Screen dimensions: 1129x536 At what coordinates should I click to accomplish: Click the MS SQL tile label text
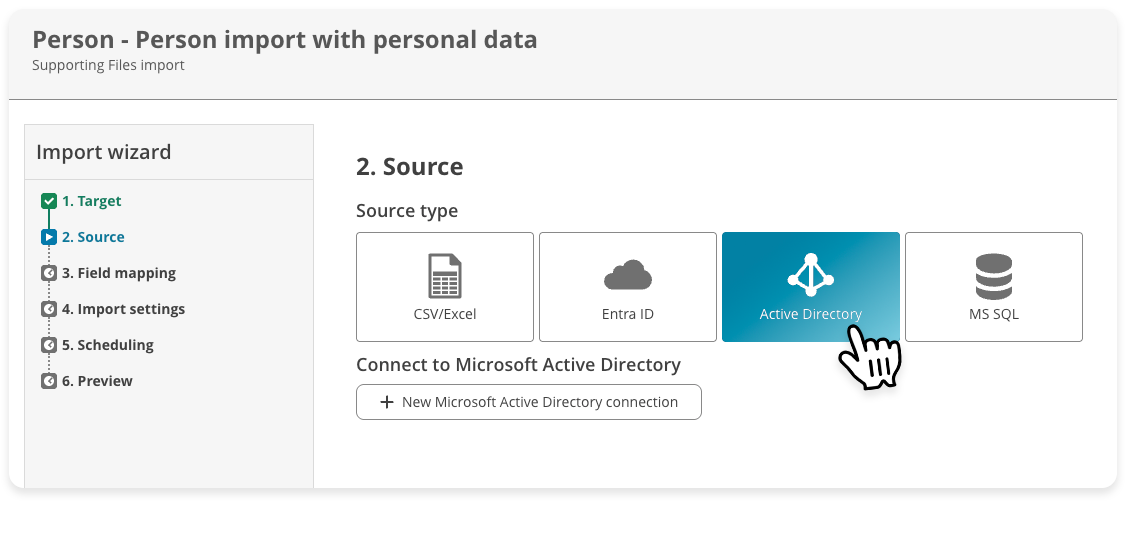[x=993, y=314]
